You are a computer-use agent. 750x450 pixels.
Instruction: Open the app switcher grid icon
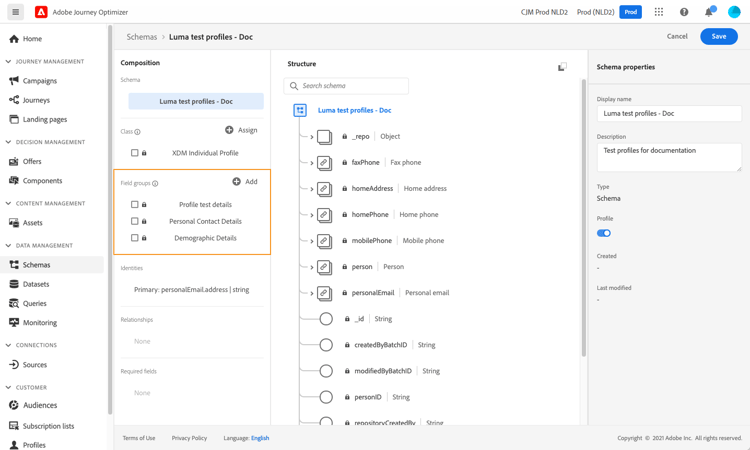(x=659, y=12)
